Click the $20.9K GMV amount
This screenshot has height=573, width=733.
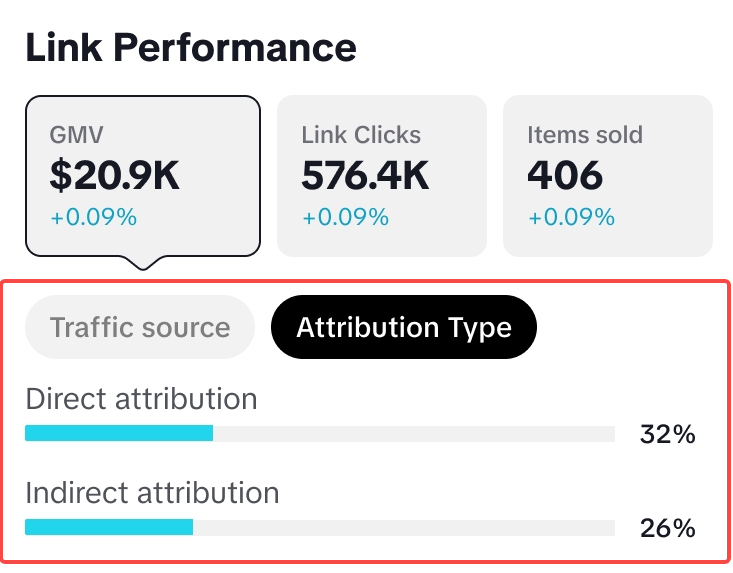point(114,176)
